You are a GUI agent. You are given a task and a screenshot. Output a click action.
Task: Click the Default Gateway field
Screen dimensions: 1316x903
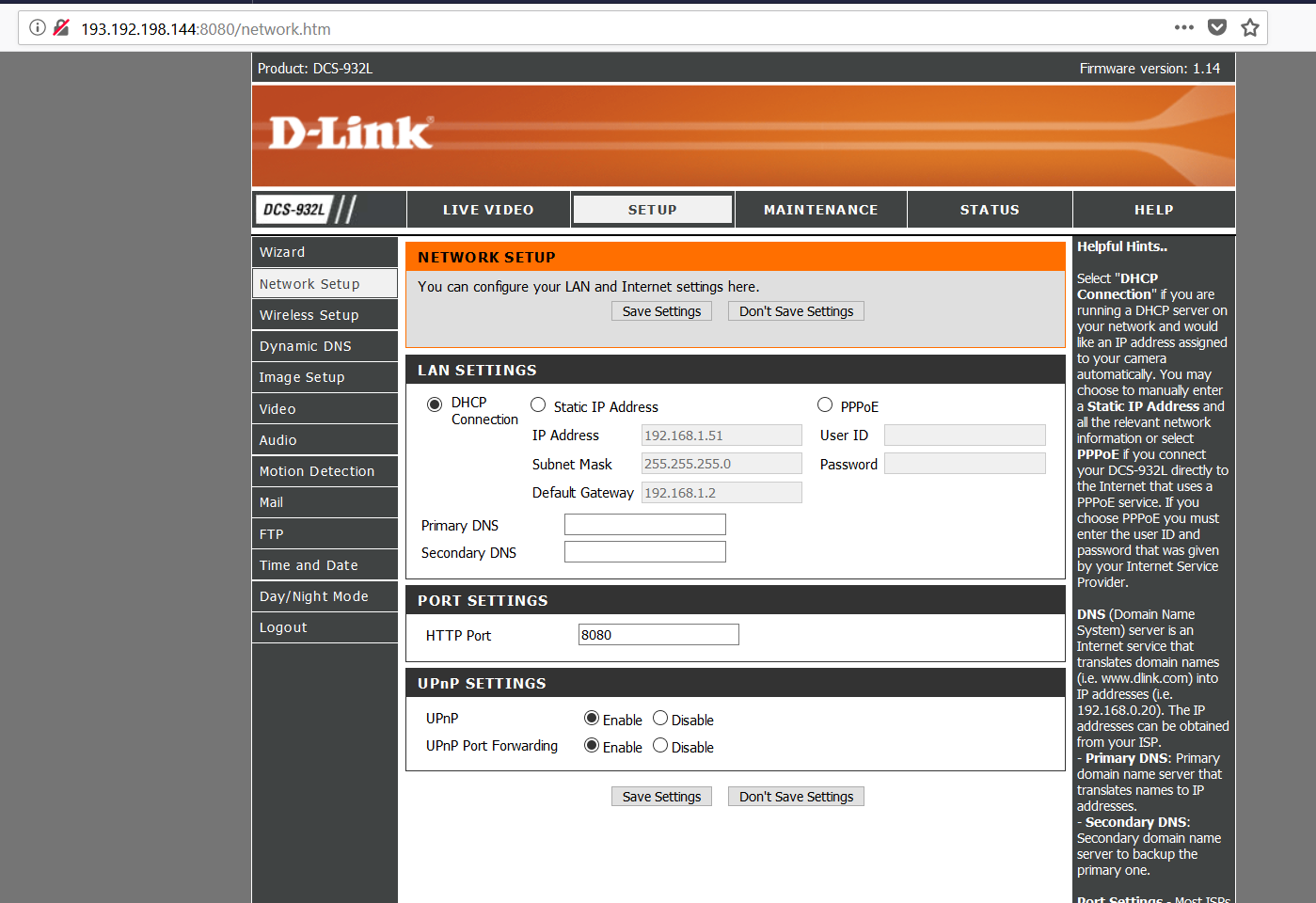tap(721, 493)
